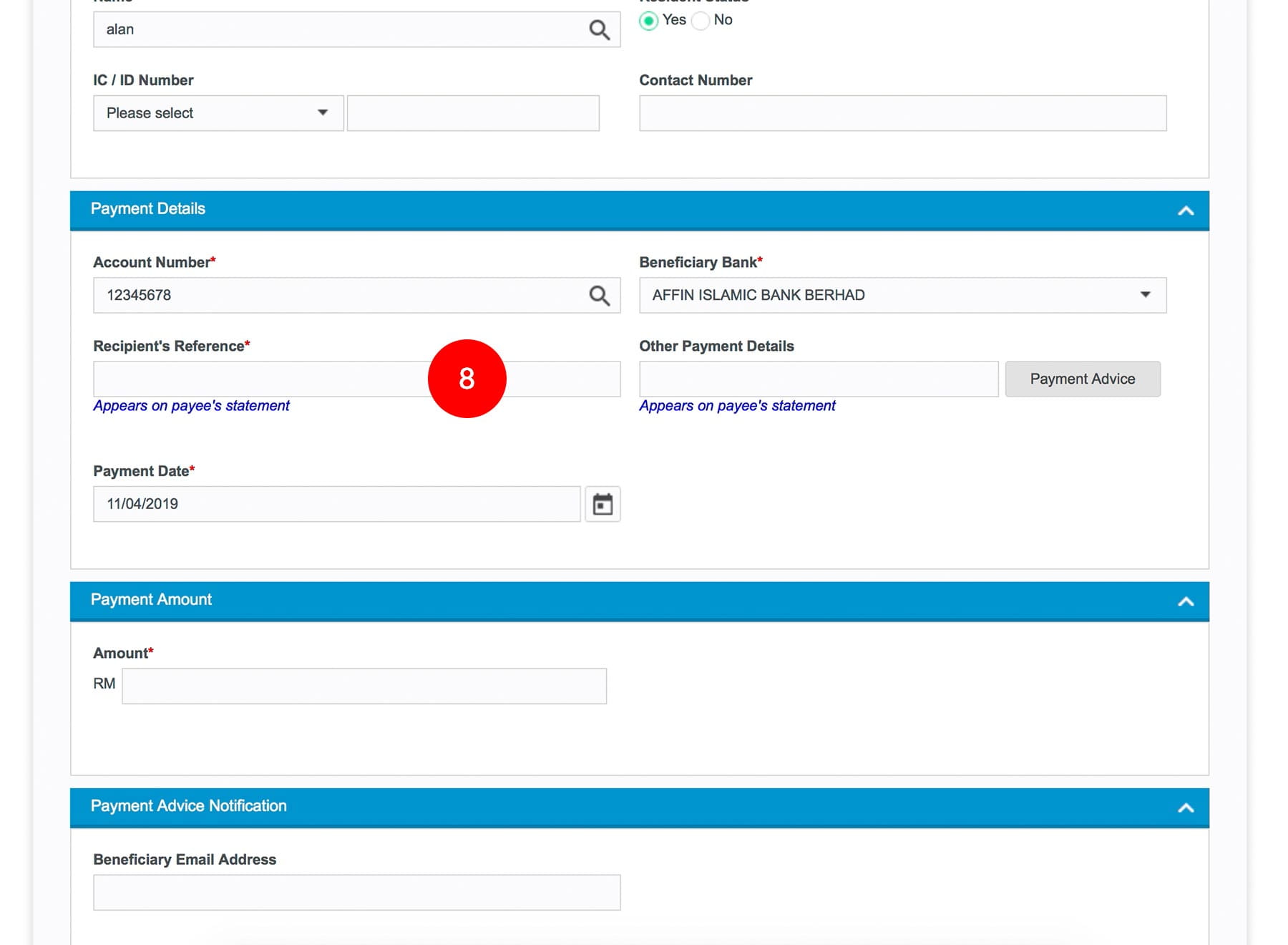Select the Yes resident status option

pyautogui.click(x=648, y=21)
